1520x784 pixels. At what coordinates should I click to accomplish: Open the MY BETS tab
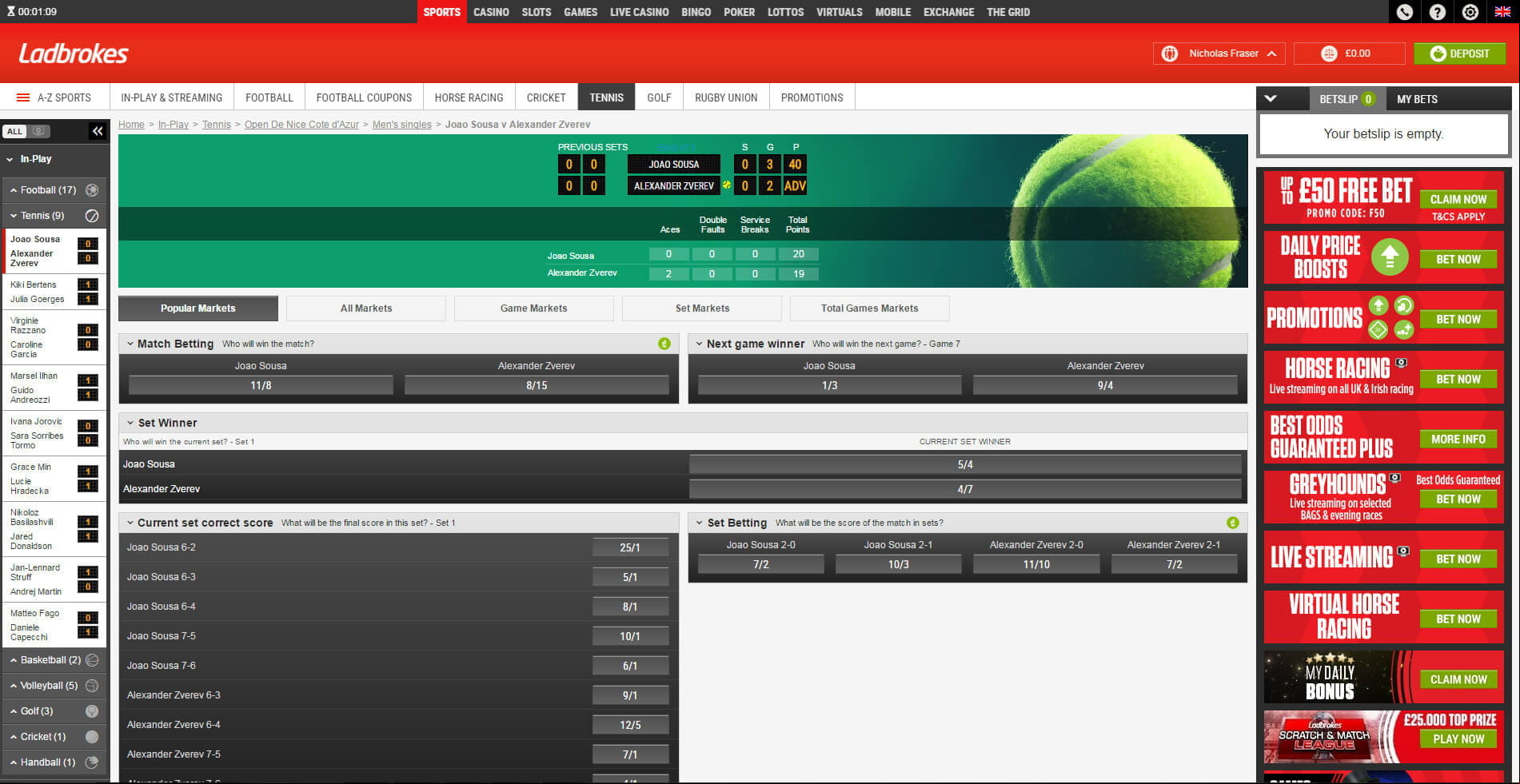[1417, 99]
